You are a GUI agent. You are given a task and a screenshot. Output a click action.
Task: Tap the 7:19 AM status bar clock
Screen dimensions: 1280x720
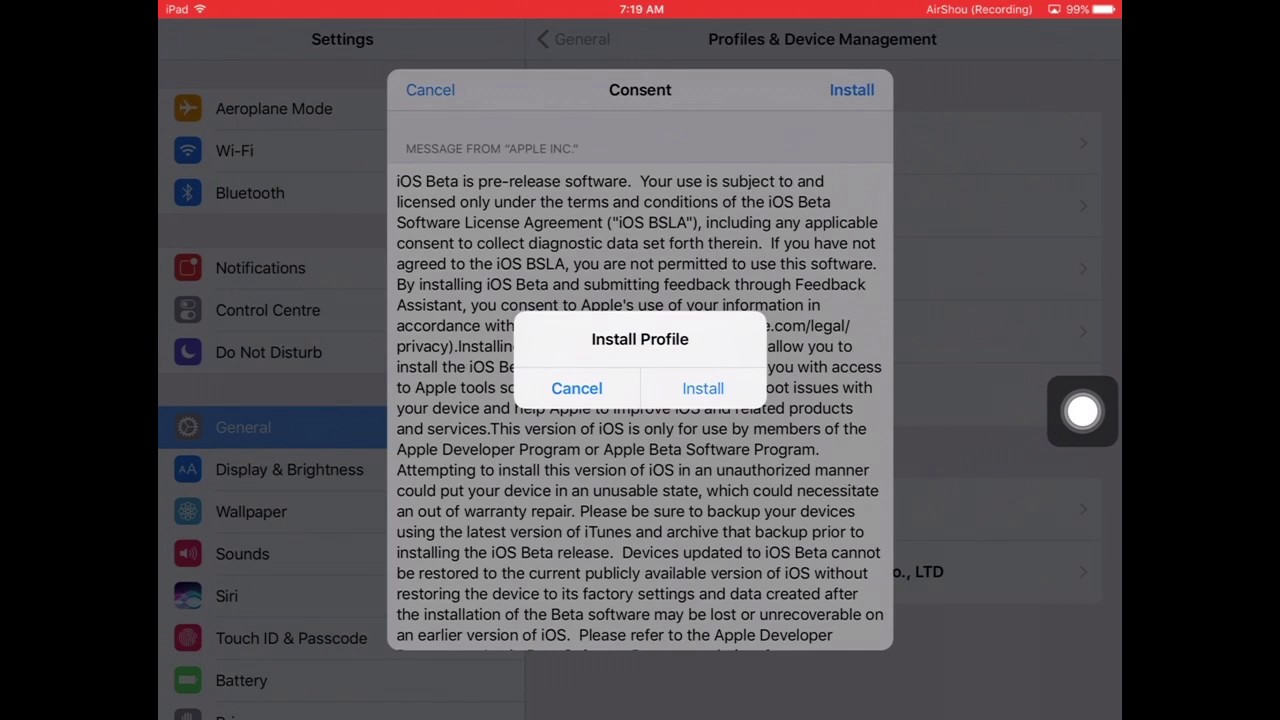641,9
